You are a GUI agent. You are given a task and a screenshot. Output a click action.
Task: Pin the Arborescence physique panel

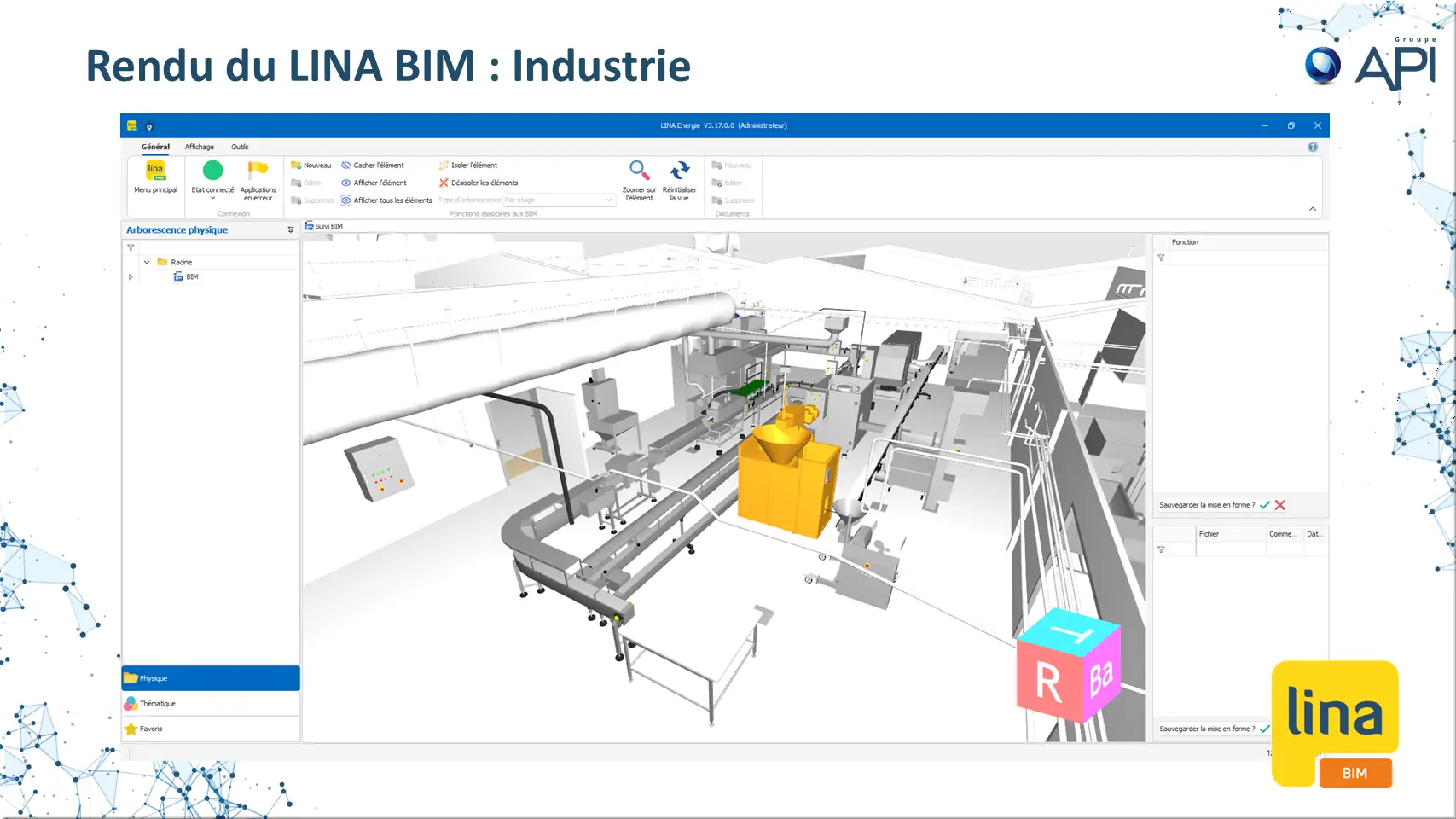click(x=291, y=230)
